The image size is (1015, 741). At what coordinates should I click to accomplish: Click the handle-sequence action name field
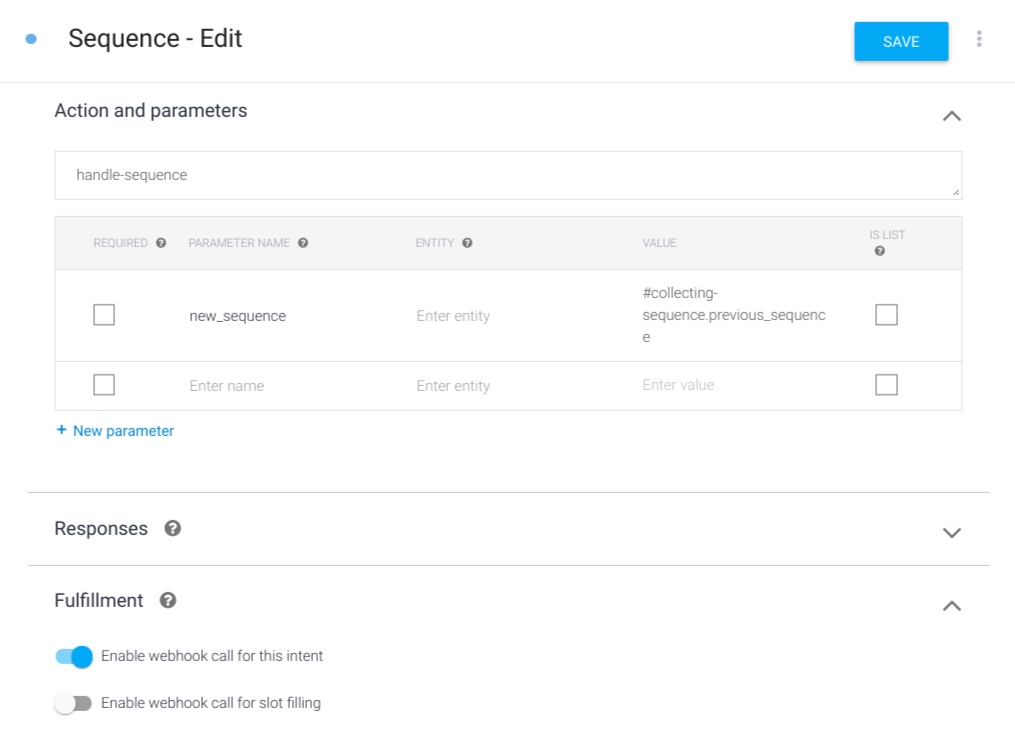point(508,175)
